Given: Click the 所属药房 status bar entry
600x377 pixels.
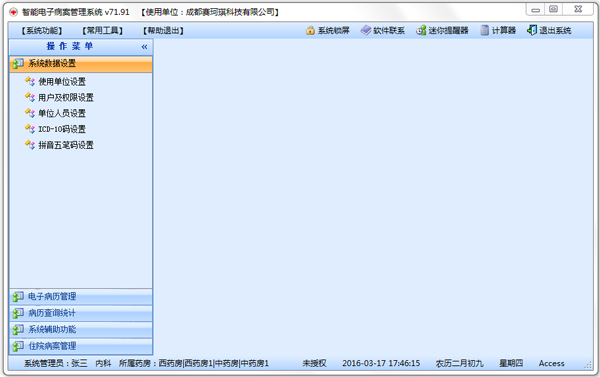Looking at the screenshot, I should click(194, 363).
